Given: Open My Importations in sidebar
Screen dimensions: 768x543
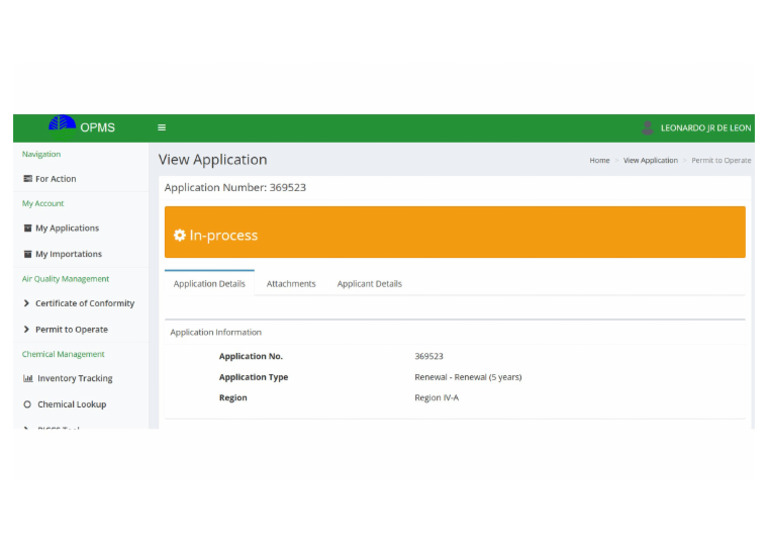Looking at the screenshot, I should coord(81,254).
